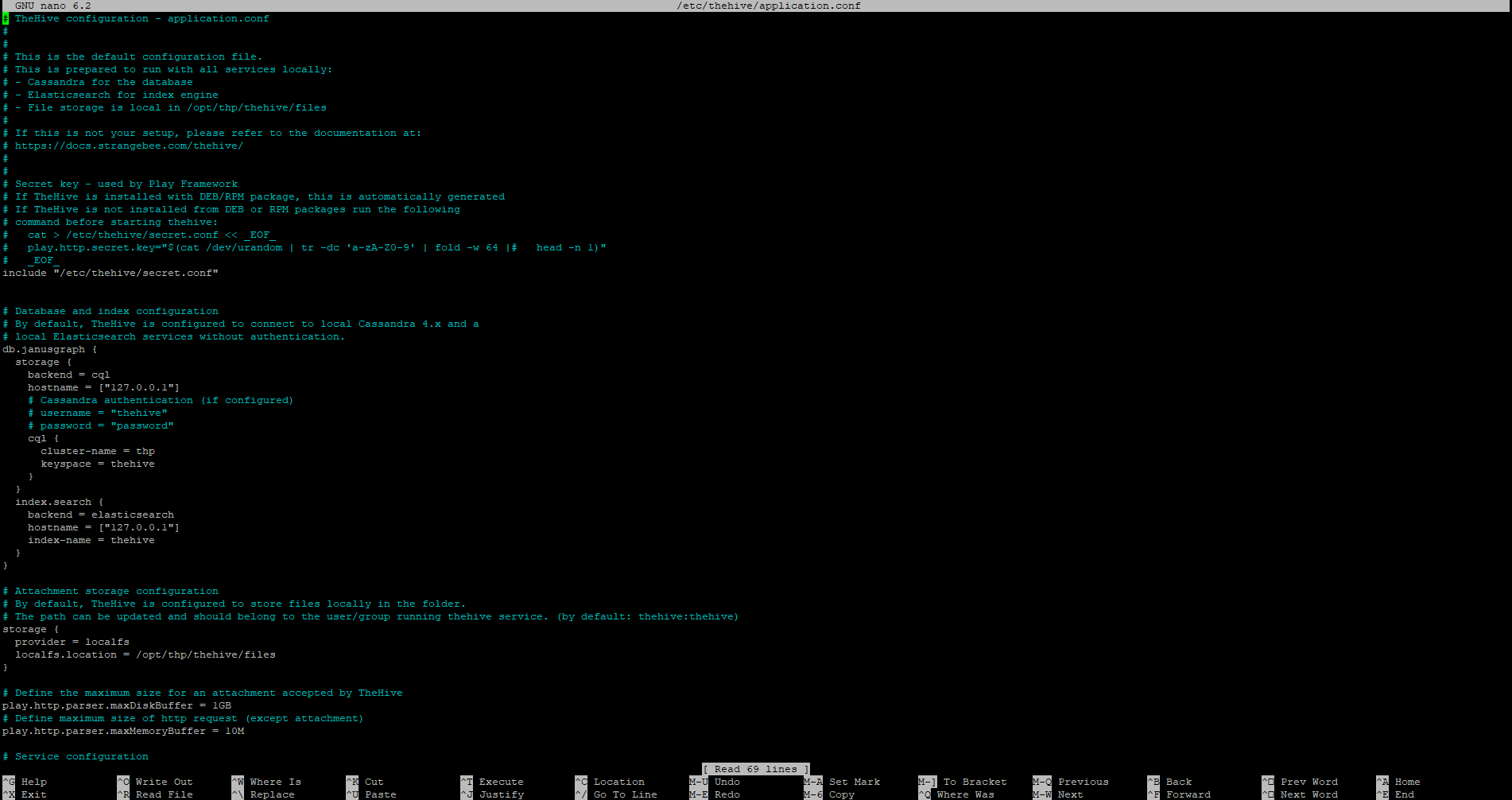The width and height of the screenshot is (1512, 800).
Task: Click the '# Service configuration' comment
Action: click(76, 756)
